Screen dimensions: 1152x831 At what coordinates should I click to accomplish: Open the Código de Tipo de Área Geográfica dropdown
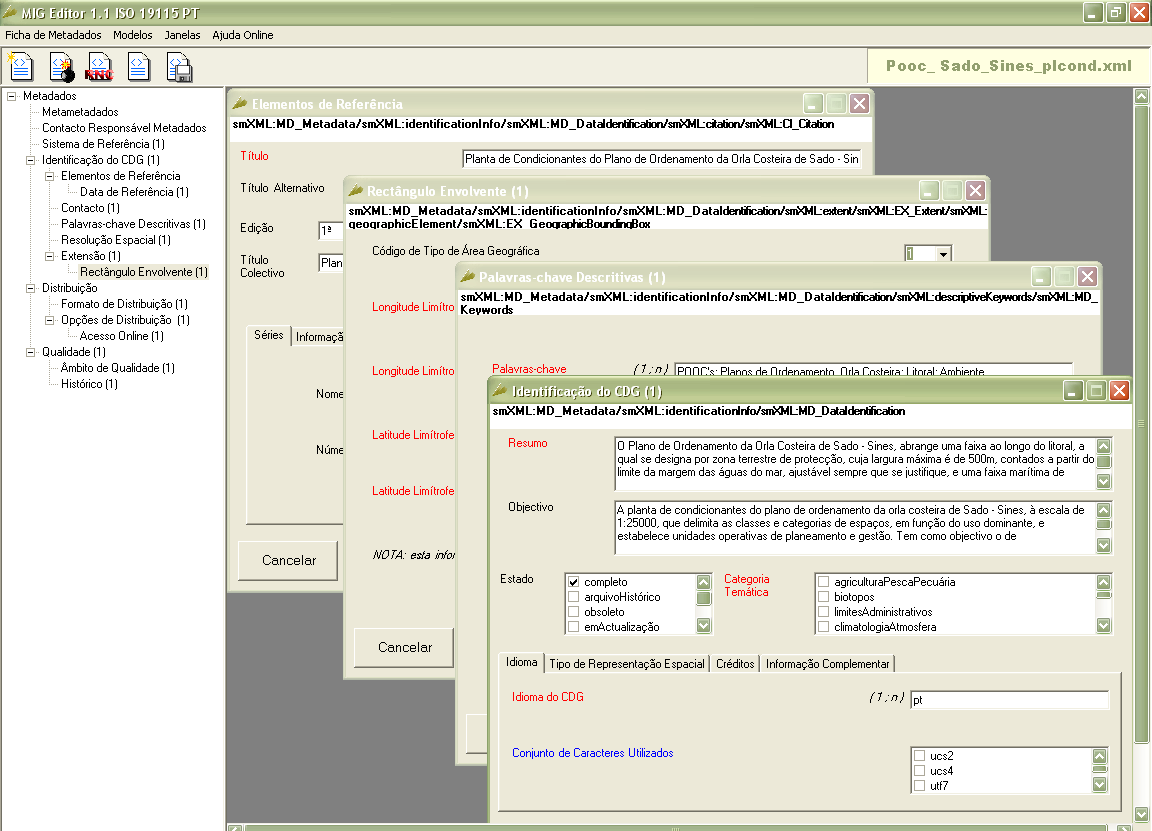coord(942,255)
